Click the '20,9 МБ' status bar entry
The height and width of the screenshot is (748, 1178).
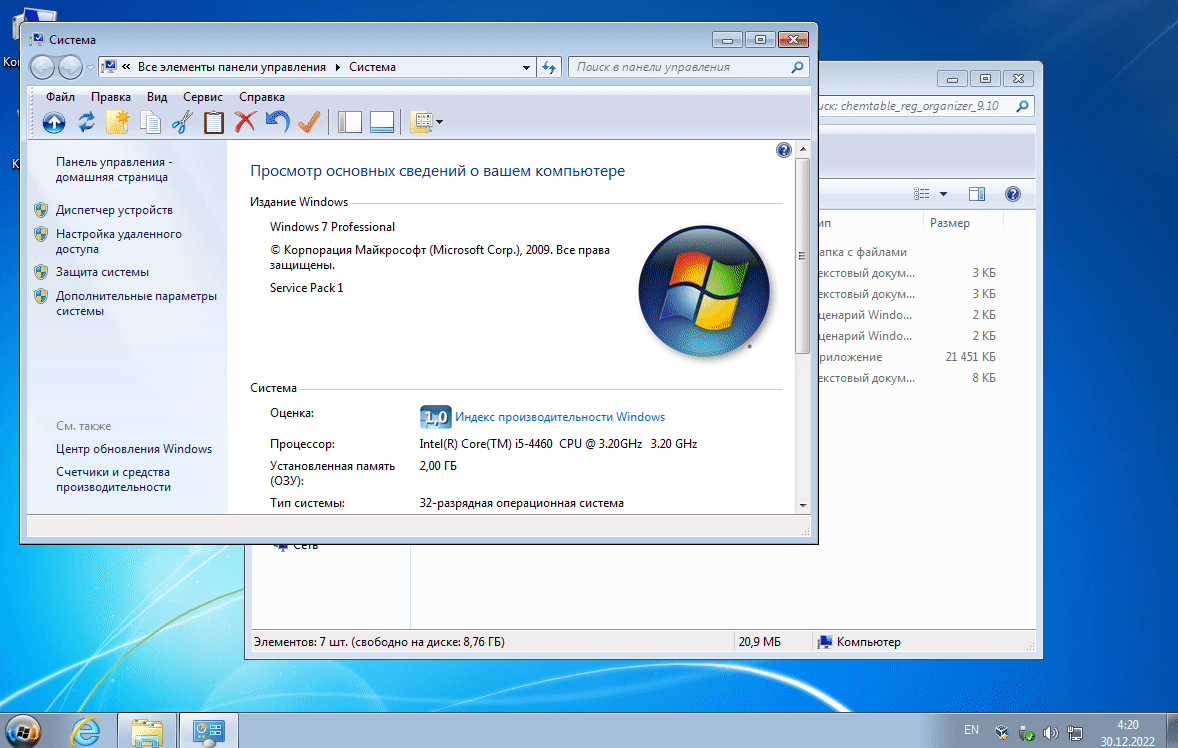(760, 642)
